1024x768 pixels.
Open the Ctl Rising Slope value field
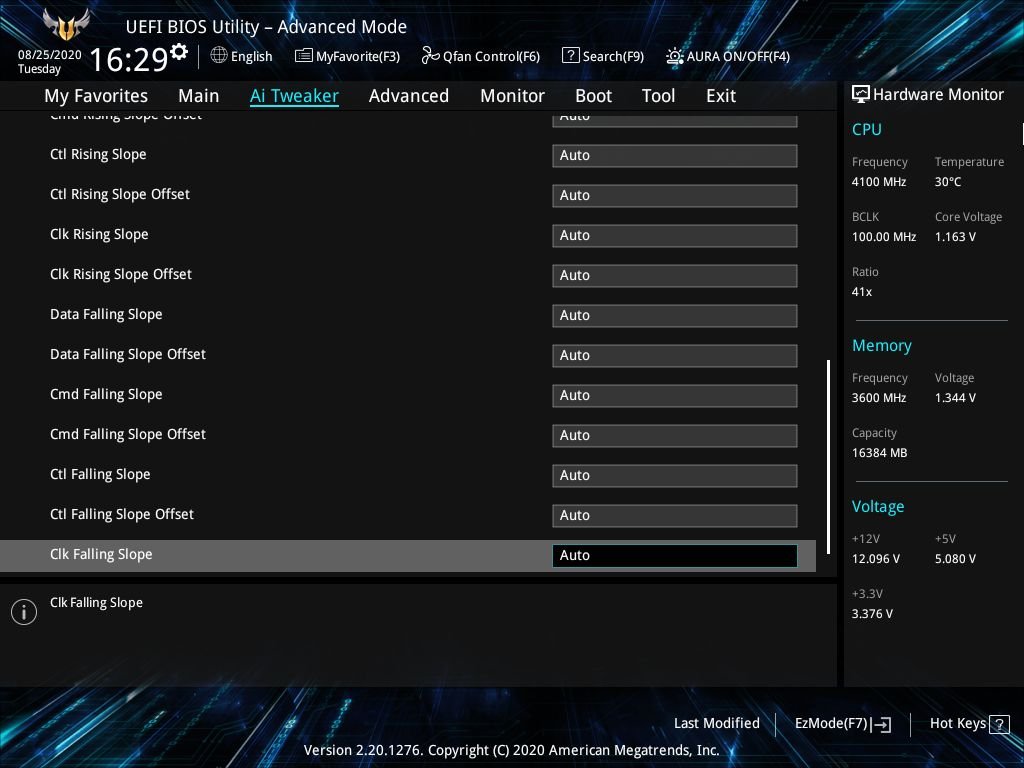675,155
